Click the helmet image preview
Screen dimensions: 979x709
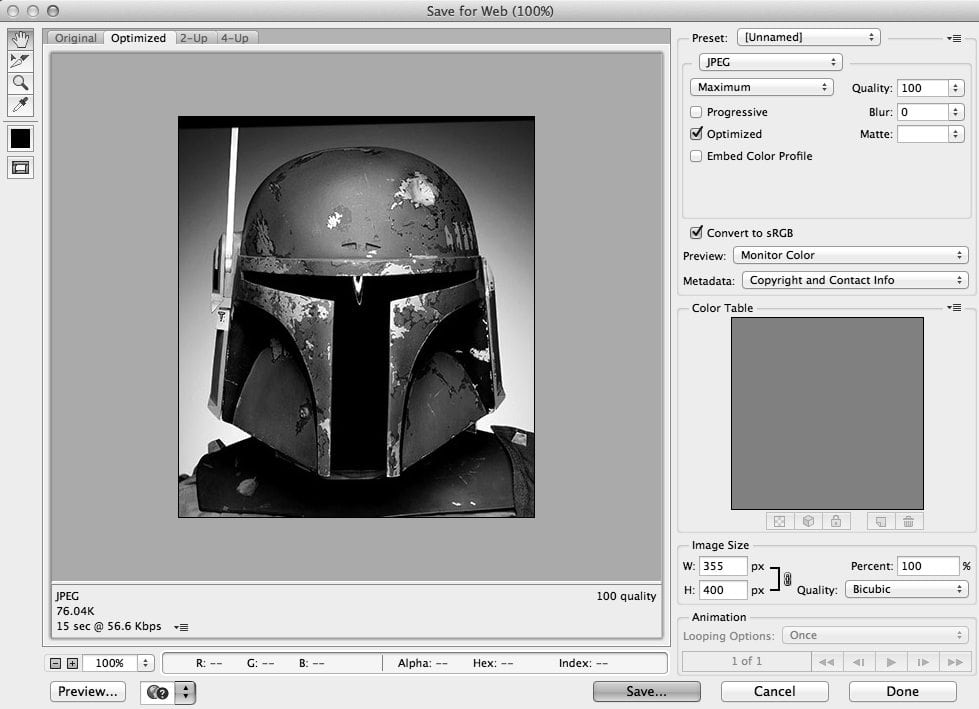(357, 316)
